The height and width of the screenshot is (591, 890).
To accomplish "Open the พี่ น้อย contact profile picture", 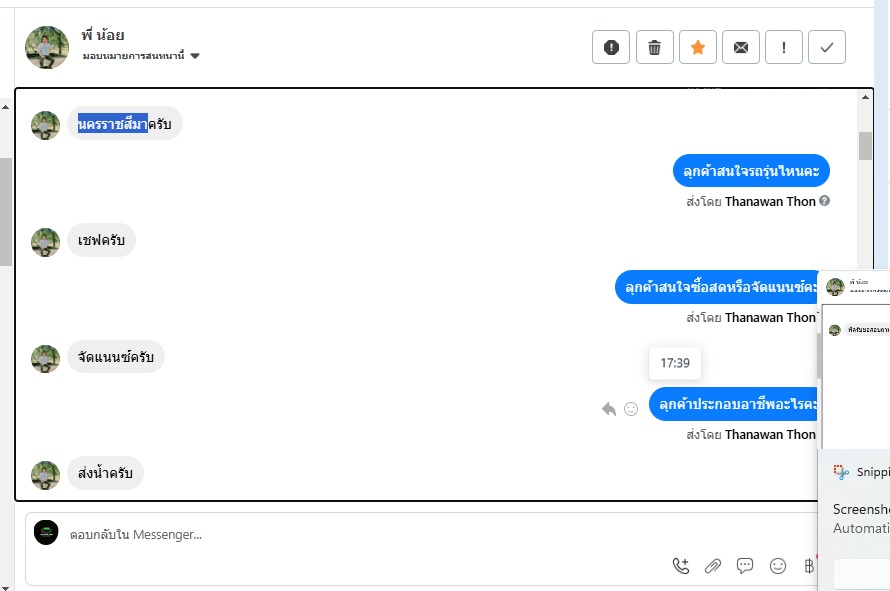I will pos(47,47).
